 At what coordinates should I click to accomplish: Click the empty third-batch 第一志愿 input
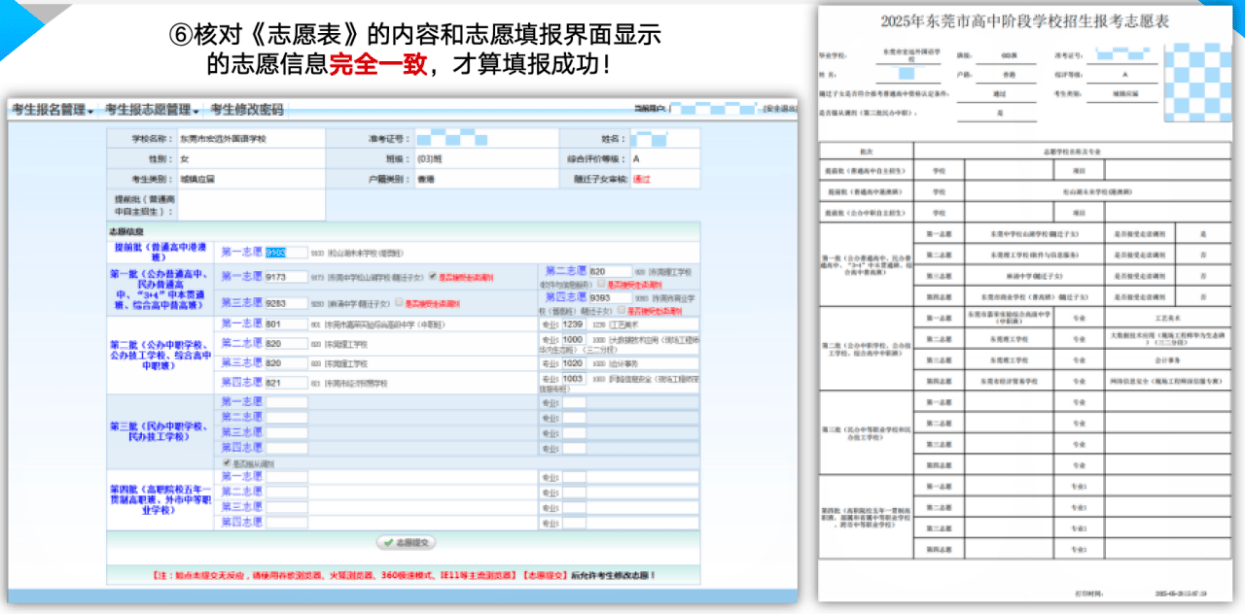pos(286,402)
